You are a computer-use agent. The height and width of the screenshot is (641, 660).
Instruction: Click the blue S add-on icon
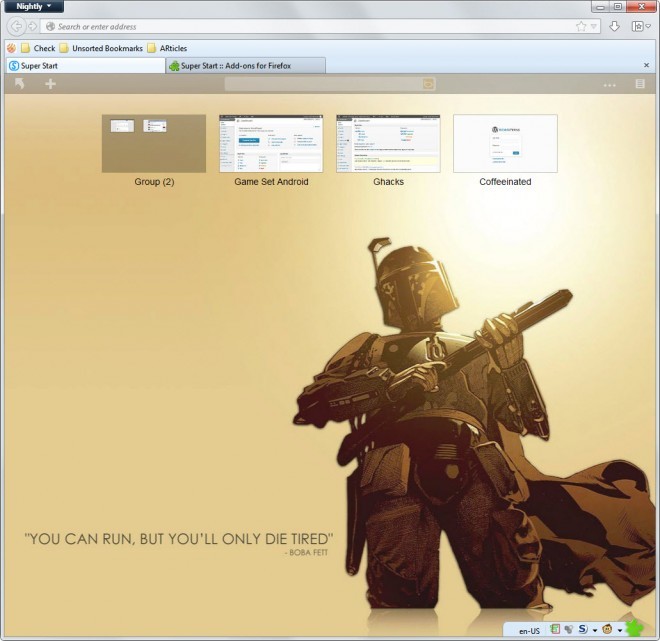click(583, 629)
